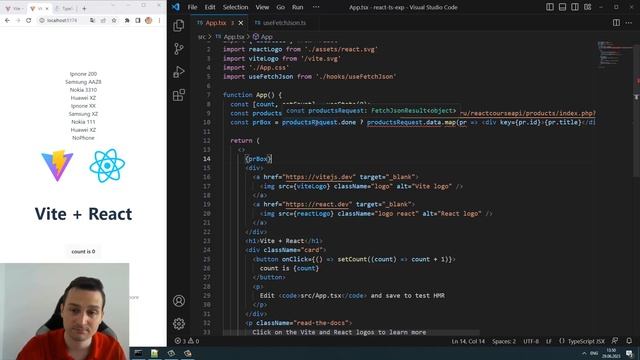This screenshot has width=640, height=360.
Task: Open the browser profile avatar
Action: coord(149,20)
